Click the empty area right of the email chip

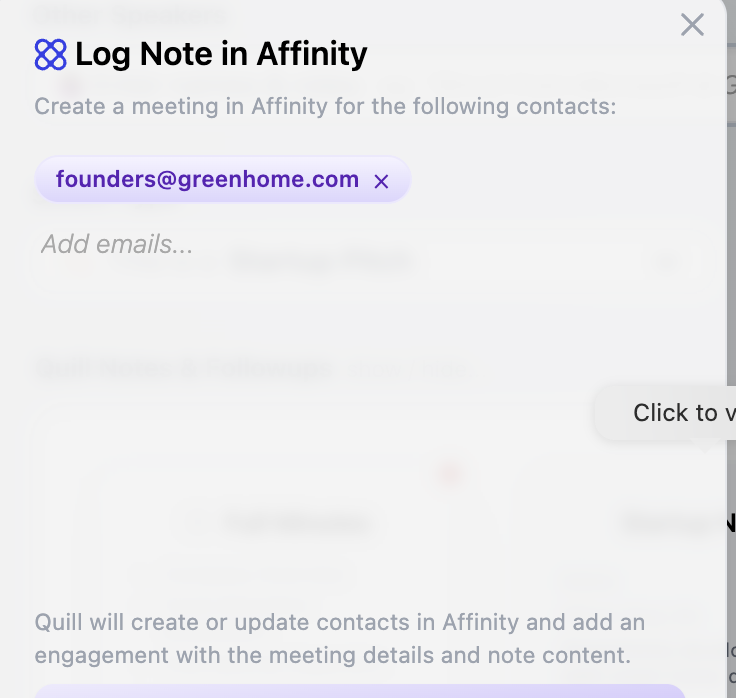(560, 180)
